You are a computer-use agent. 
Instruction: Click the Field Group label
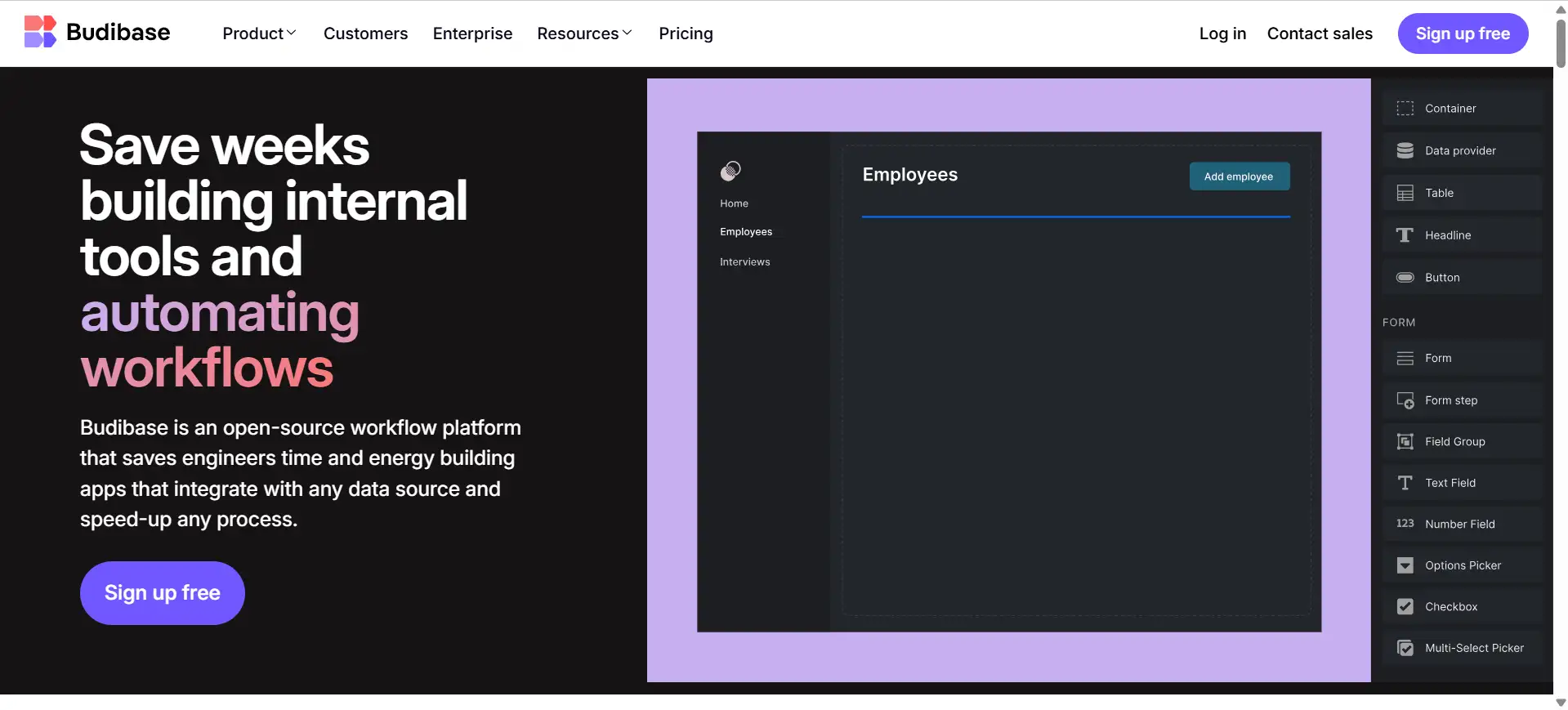[x=1455, y=441]
